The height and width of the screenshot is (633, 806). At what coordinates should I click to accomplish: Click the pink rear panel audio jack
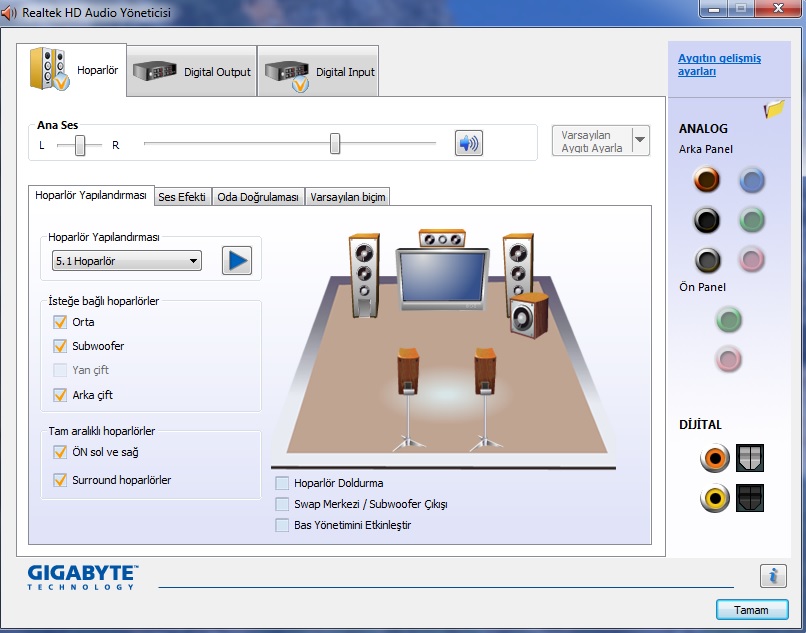pos(752,259)
